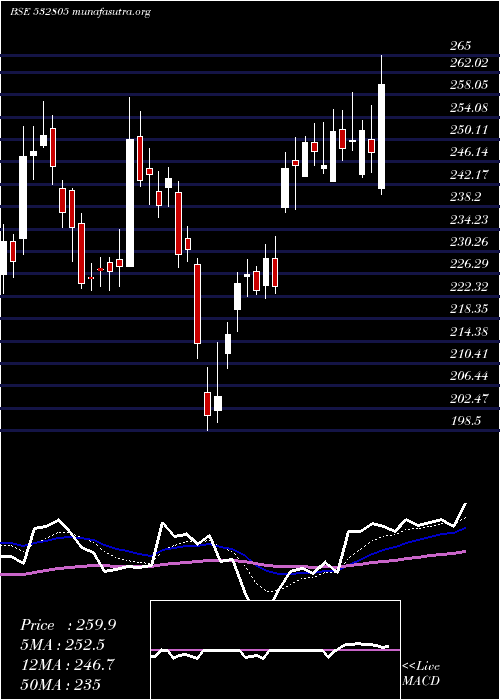This screenshot has width=500, height=700.
Task: Select the 258.05 price axis label
Action: [x=469, y=85]
